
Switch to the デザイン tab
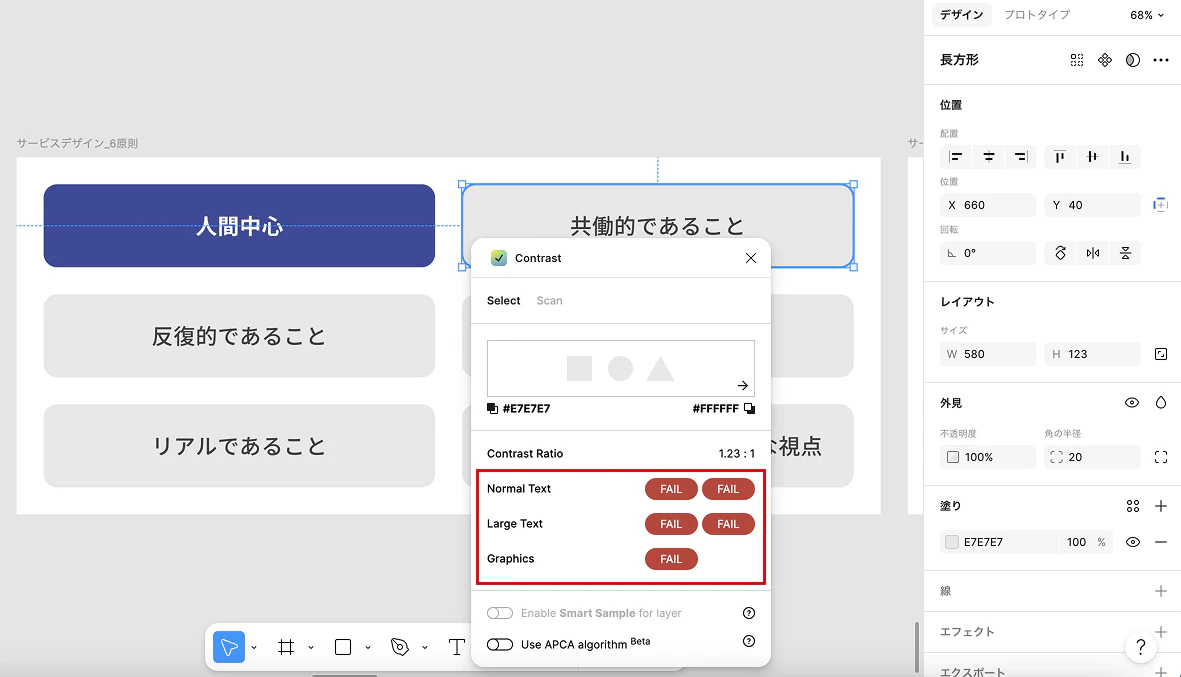[x=962, y=15]
